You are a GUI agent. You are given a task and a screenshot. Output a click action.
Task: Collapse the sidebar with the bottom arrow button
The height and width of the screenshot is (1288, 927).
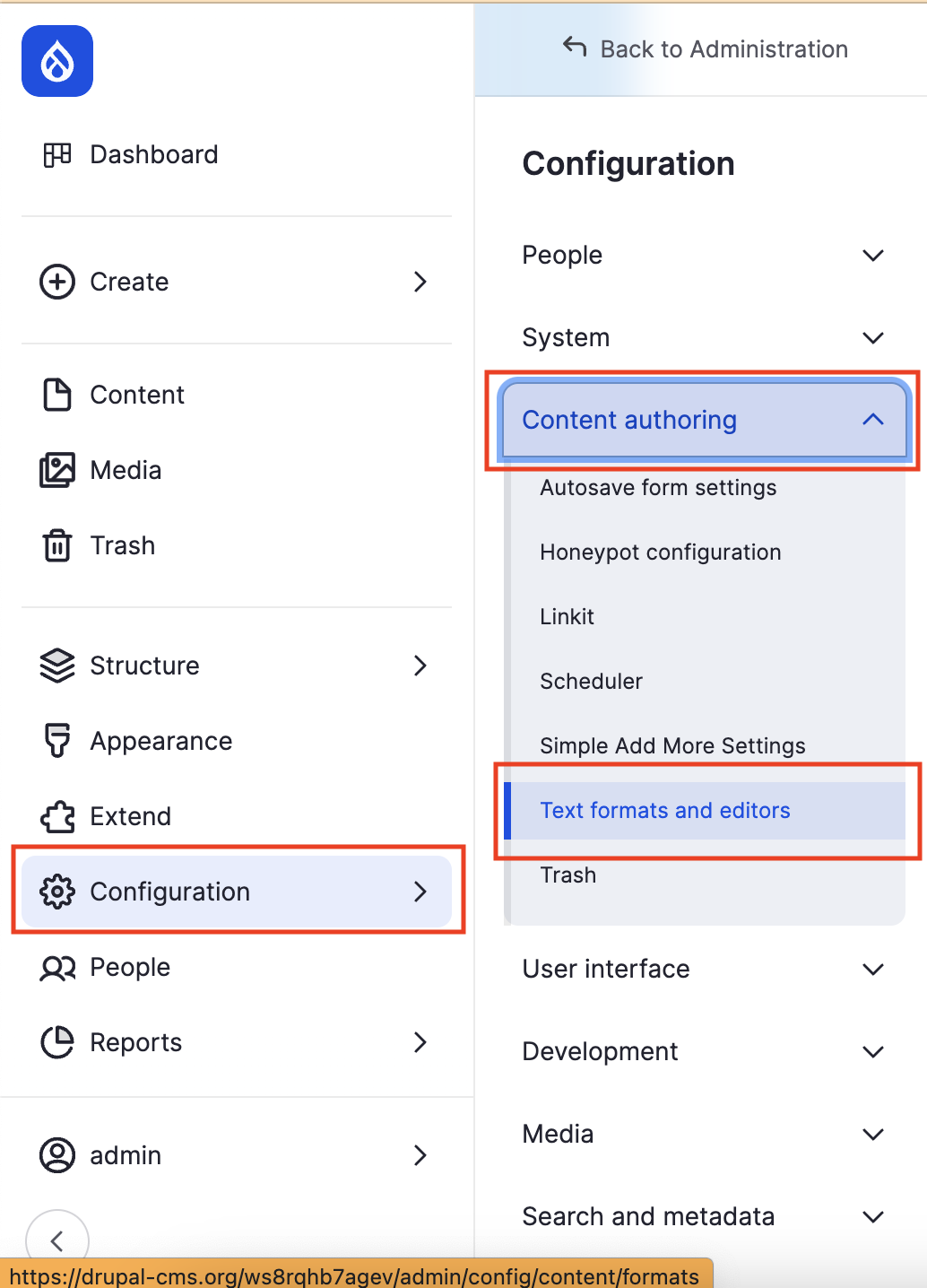57,1240
